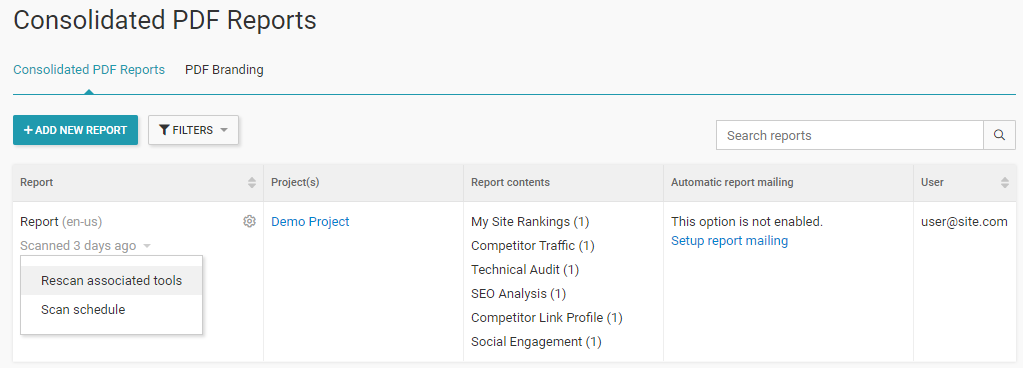Click user@site.com cell
Viewport: 1023px width, 368px height.
coord(964,222)
